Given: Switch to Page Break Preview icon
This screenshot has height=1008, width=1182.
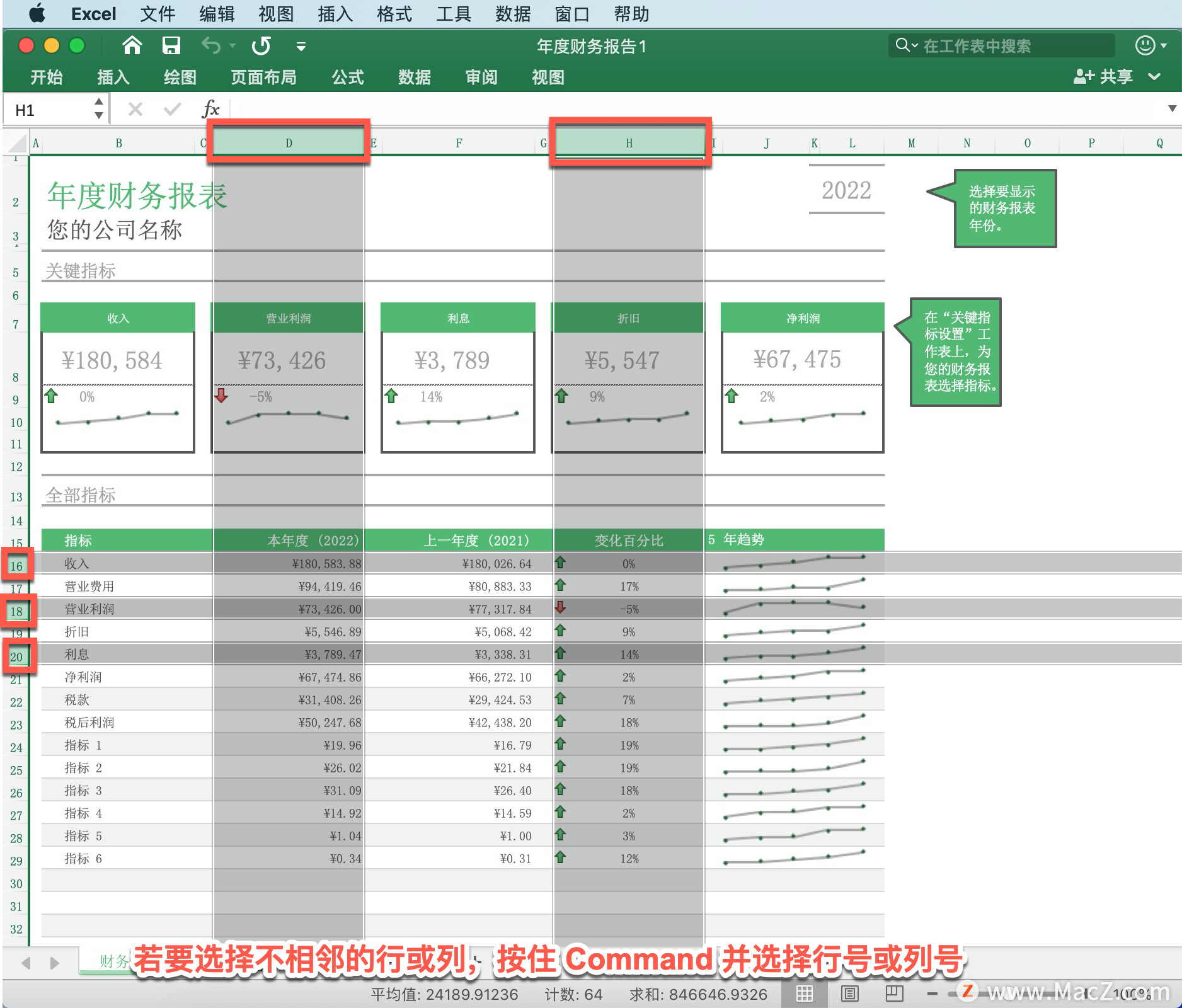Looking at the screenshot, I should click(x=894, y=994).
